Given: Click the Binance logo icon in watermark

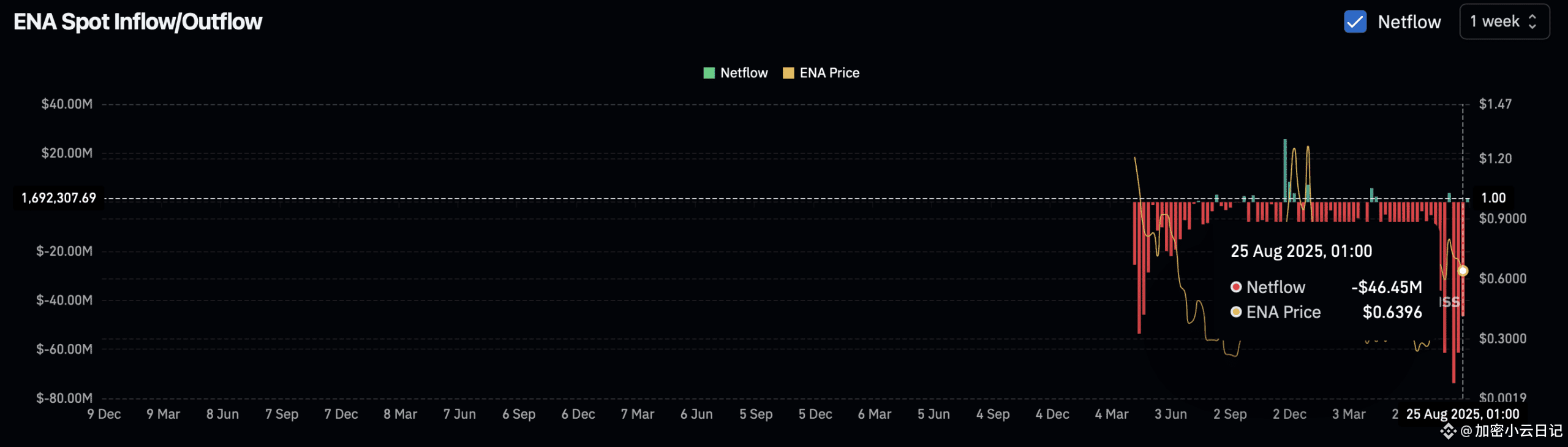Looking at the screenshot, I should tap(1448, 432).
